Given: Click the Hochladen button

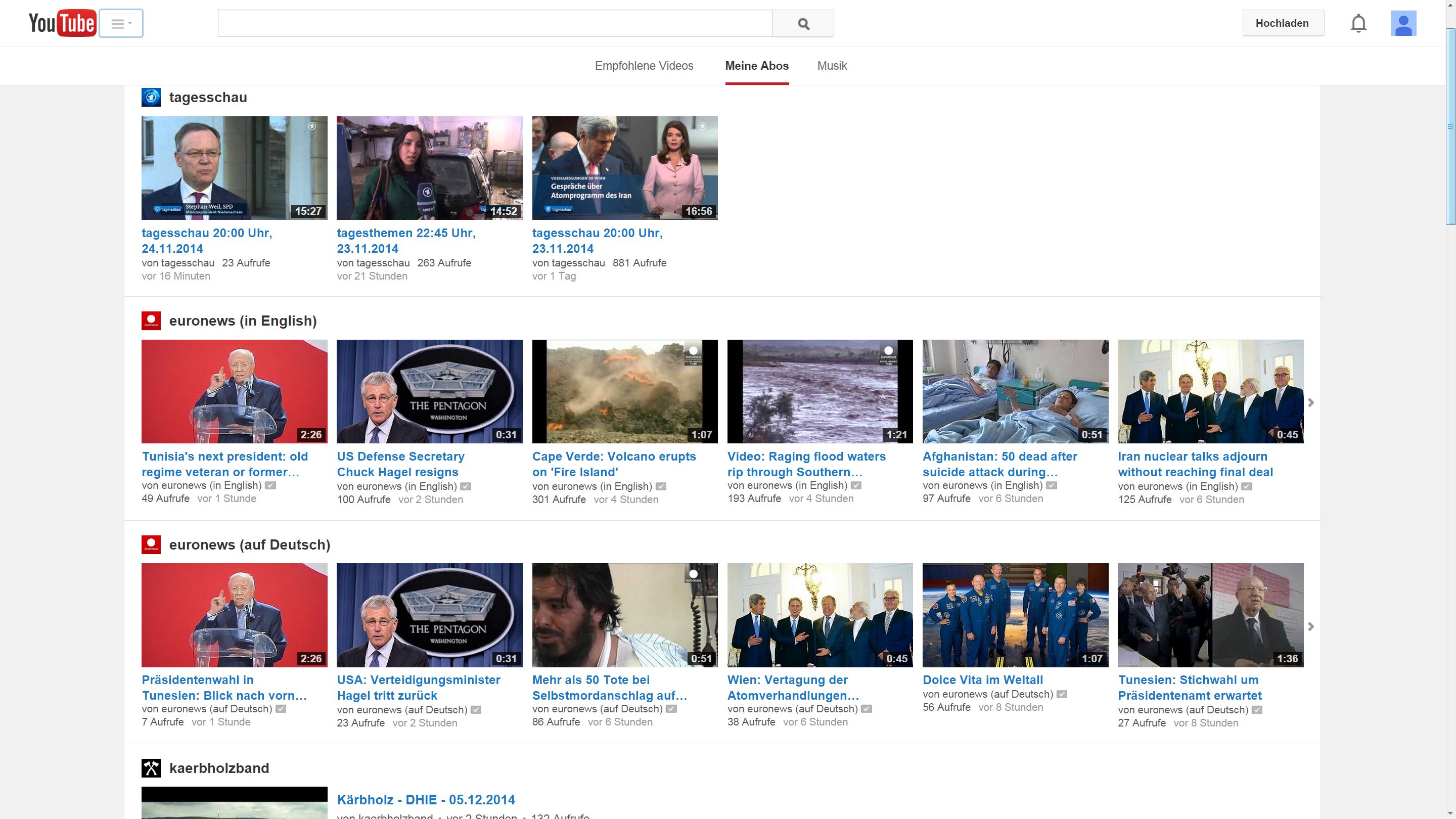Looking at the screenshot, I should (1283, 23).
